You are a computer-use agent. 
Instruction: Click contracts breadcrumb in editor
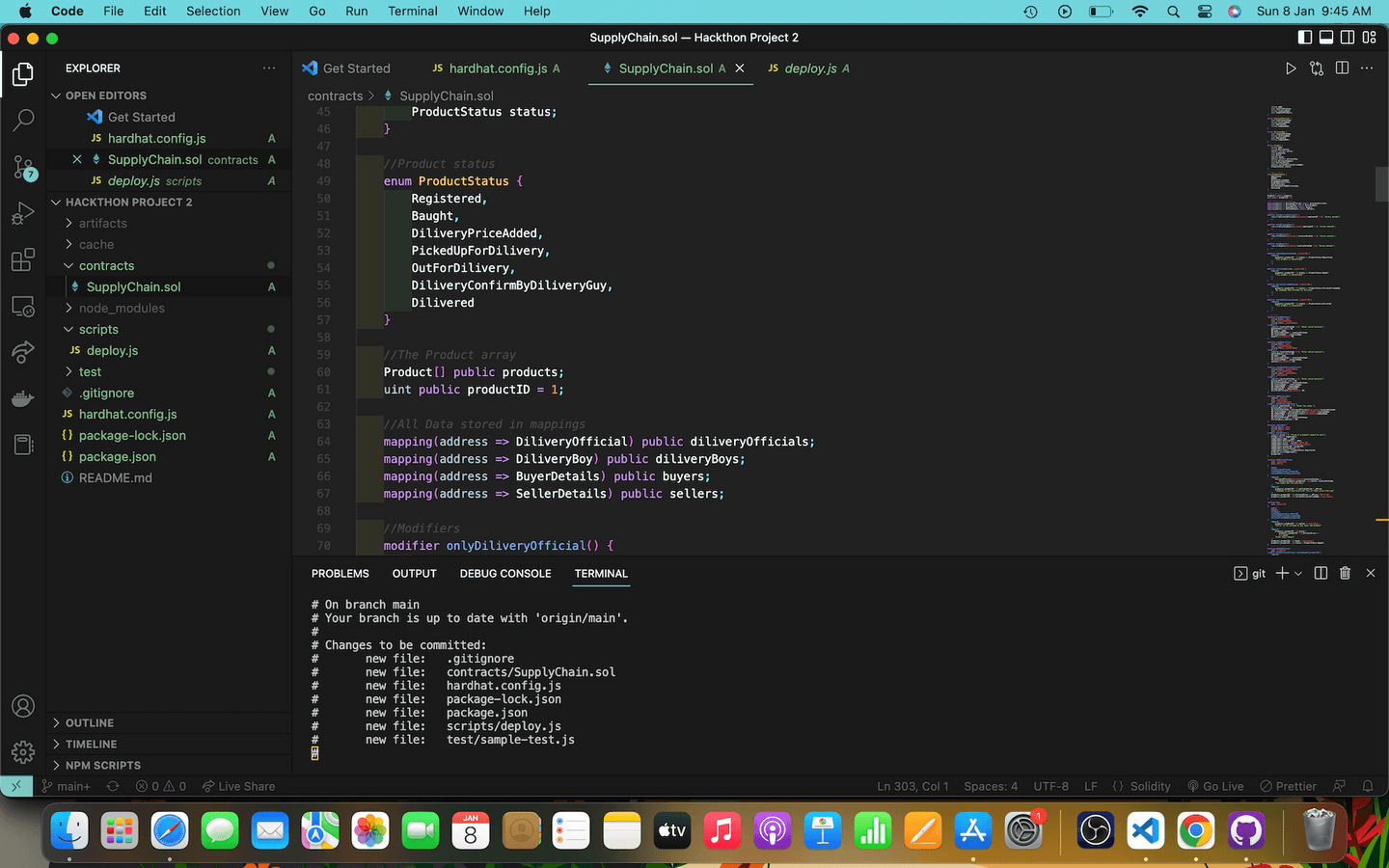click(x=335, y=95)
